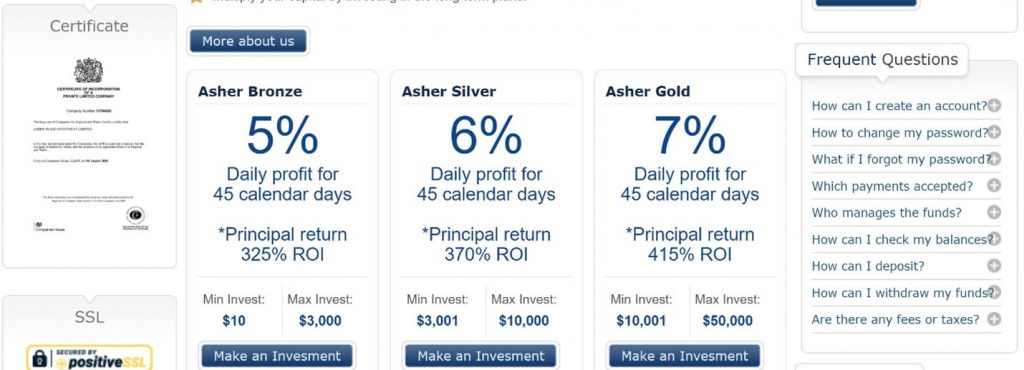Screen dimensions: 1024x370
Task: Click the PositiveSSL secured badge
Action: click(x=89, y=358)
